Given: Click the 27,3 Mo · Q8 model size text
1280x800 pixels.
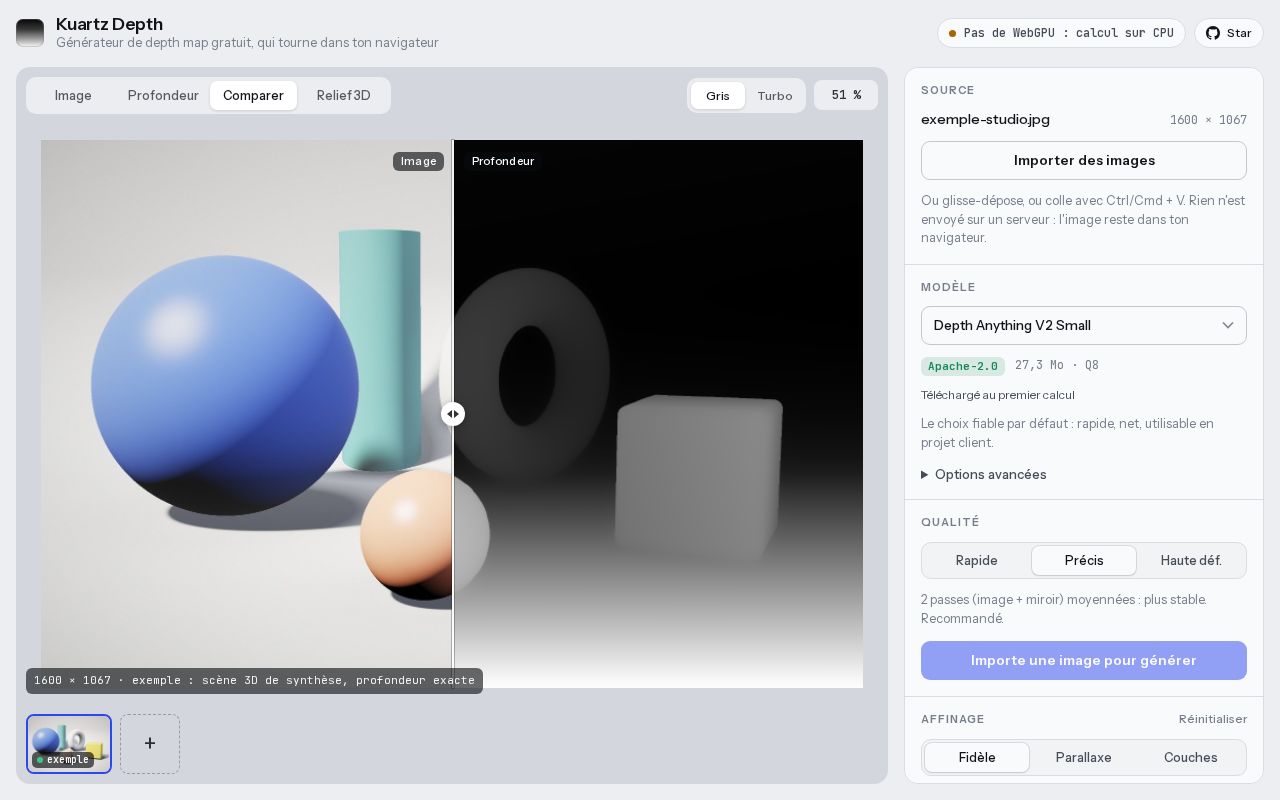Looking at the screenshot, I should tap(1056, 366).
